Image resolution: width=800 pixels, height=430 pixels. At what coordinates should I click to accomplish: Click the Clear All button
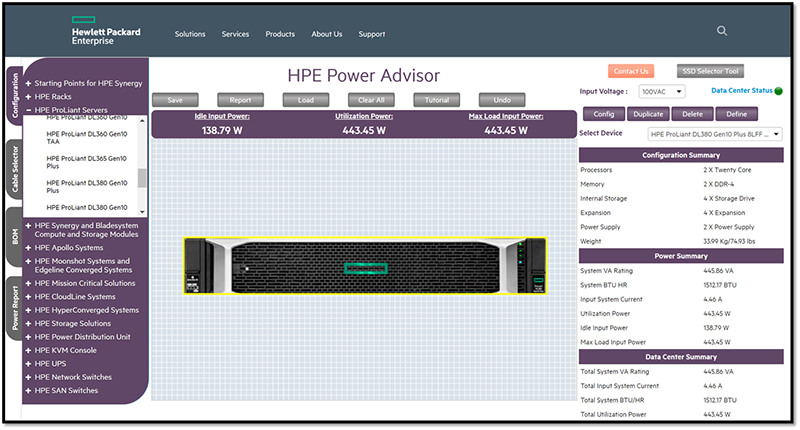coord(371,100)
